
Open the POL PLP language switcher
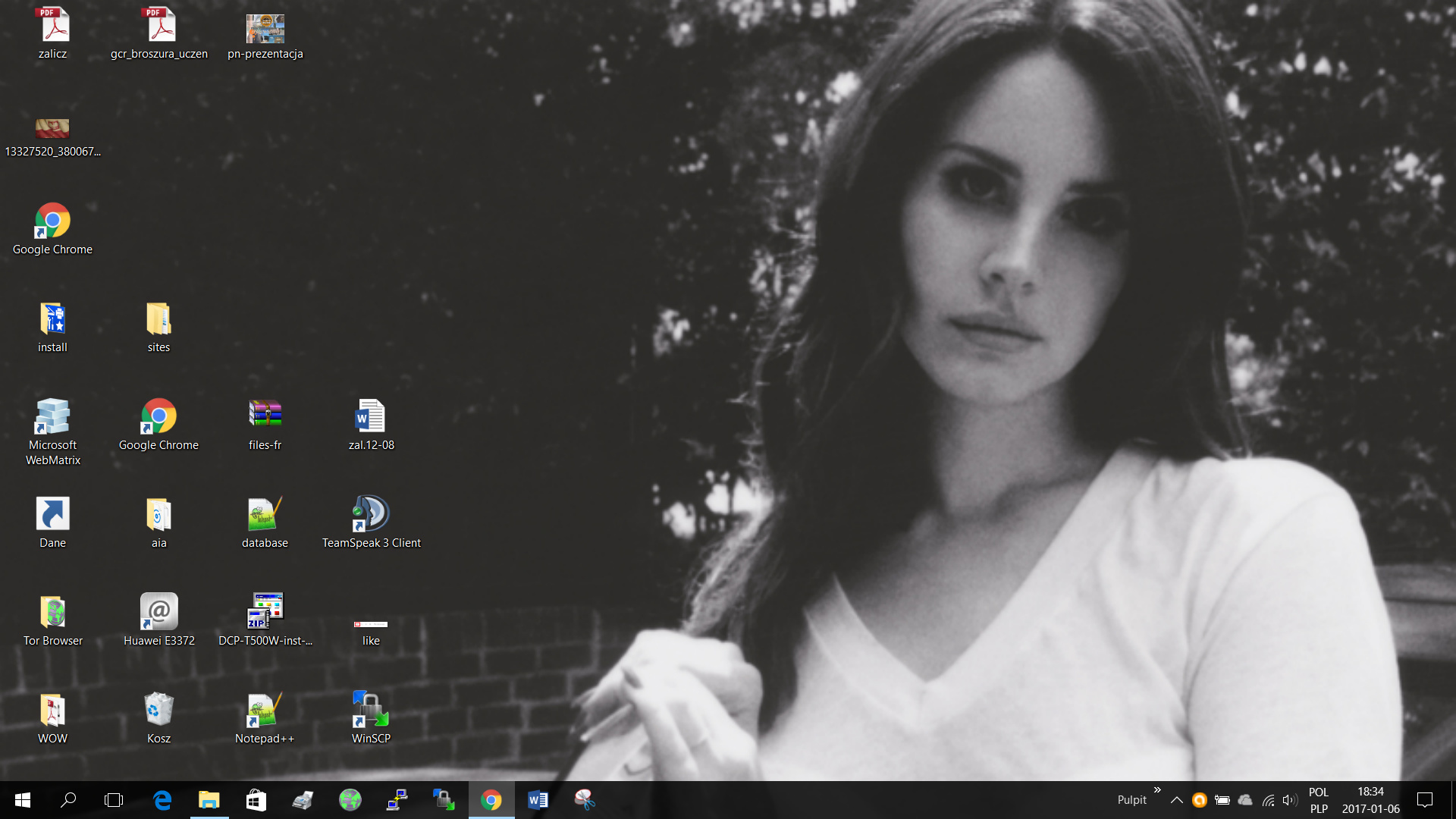pyautogui.click(x=1319, y=800)
